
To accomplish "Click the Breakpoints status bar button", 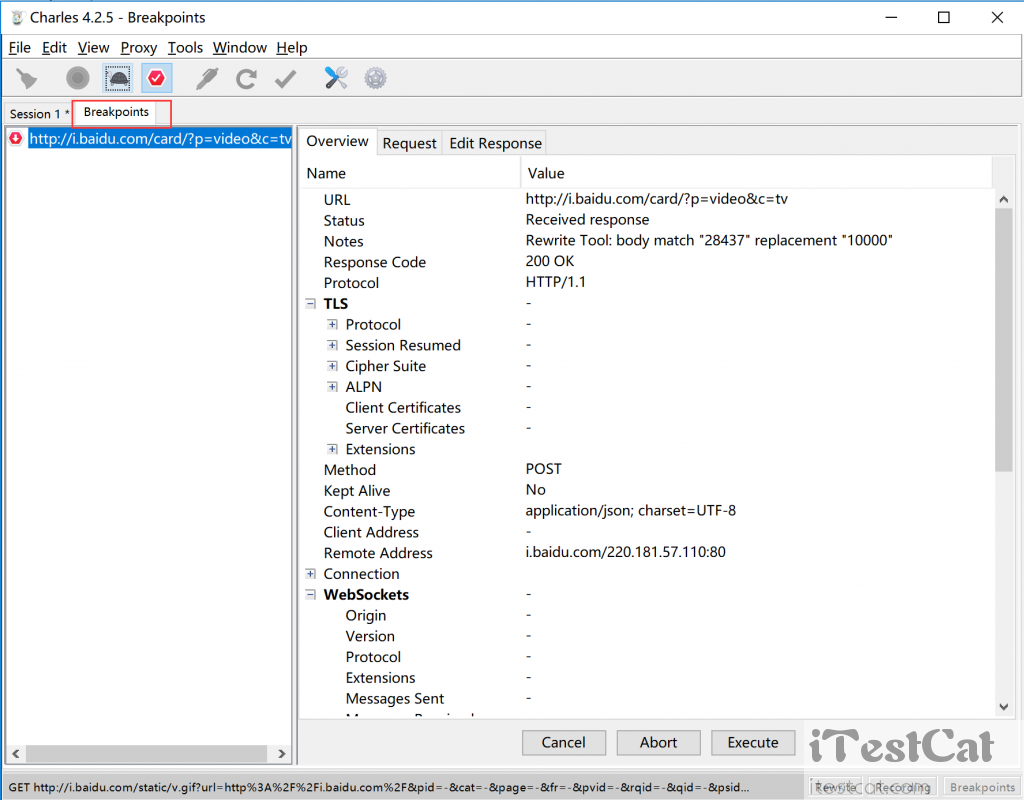I will 982,787.
